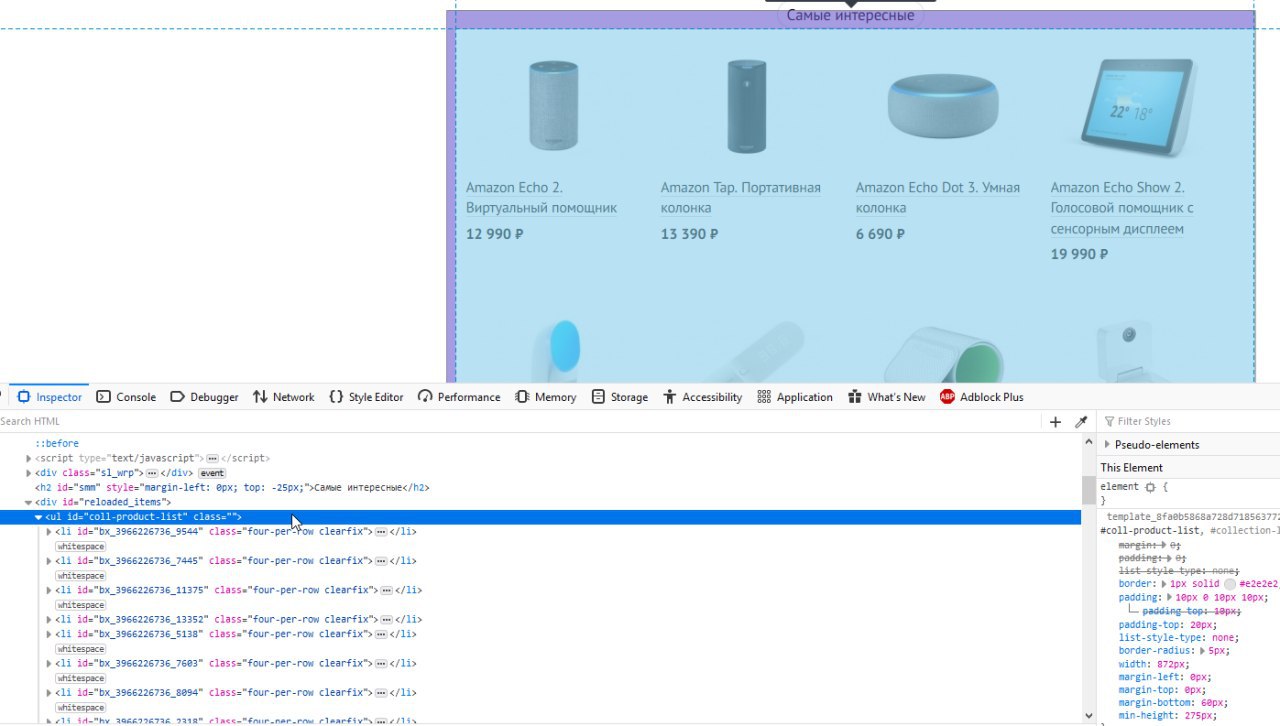1280x726 pixels.
Task: Open the Network tab
Action: [x=283, y=397]
